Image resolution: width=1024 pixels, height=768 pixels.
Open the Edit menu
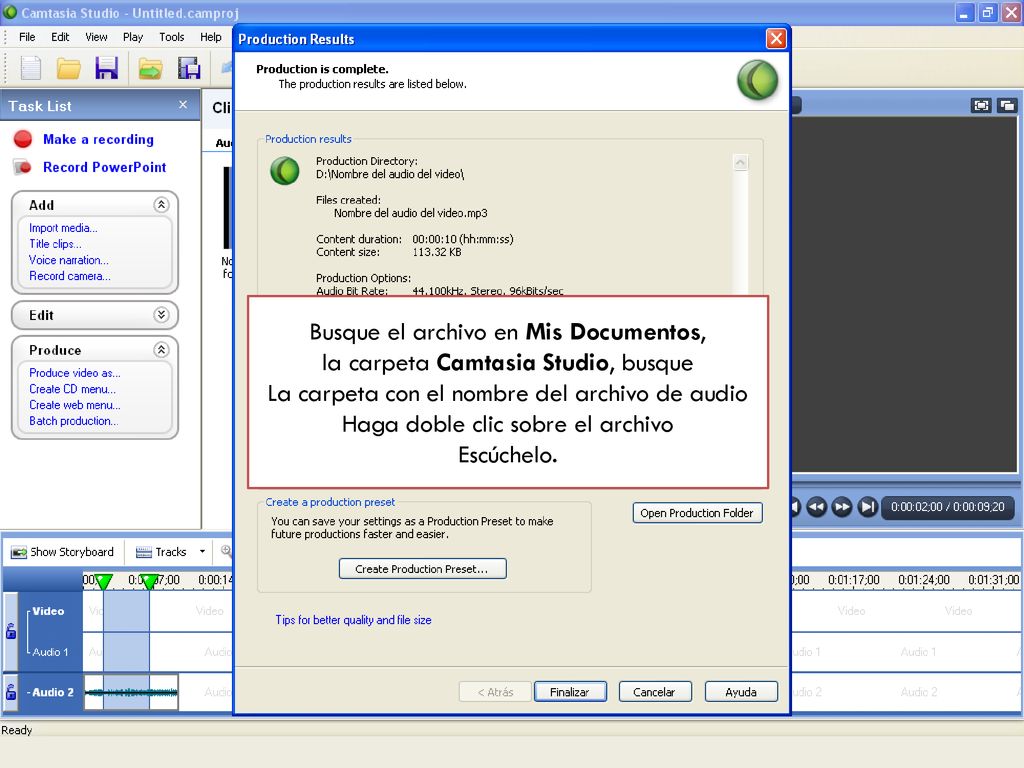point(60,37)
